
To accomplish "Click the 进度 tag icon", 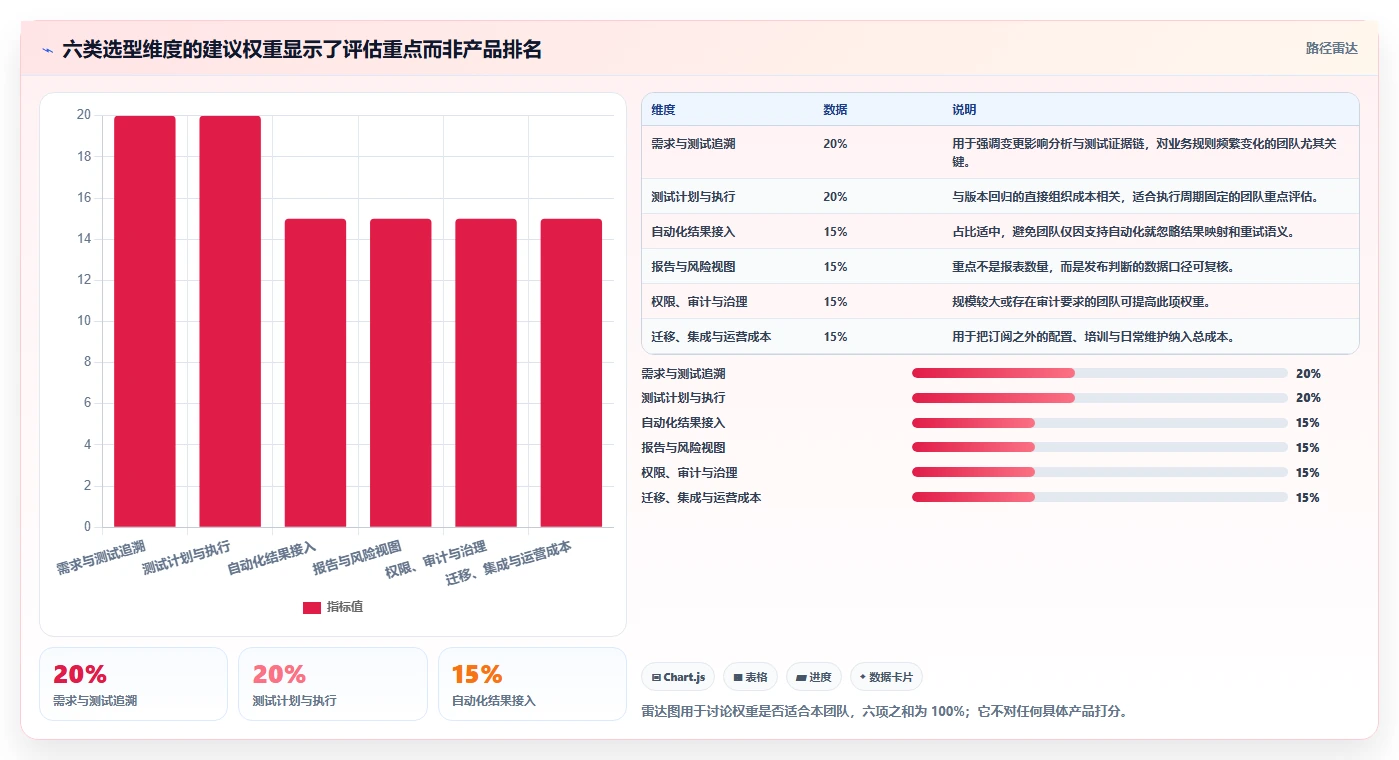I will [801, 677].
